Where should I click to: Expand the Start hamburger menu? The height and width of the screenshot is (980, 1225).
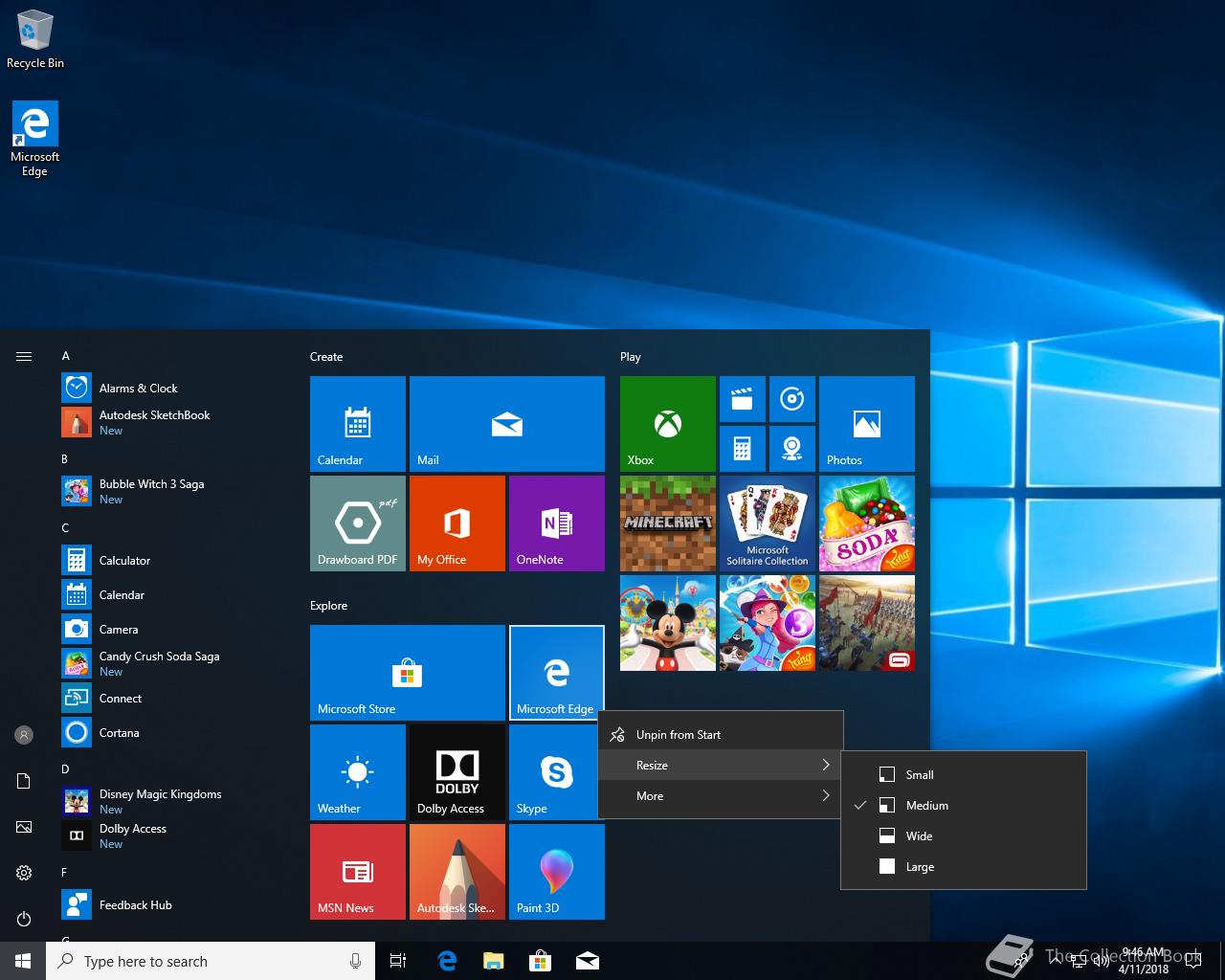24,356
